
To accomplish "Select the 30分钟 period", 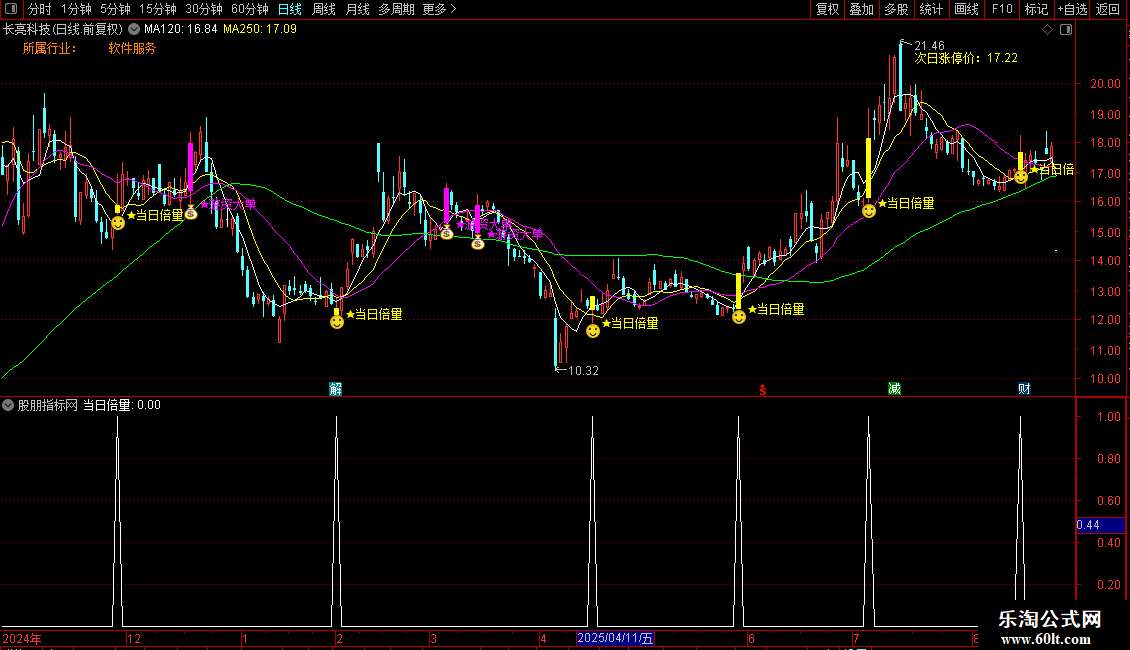I will click(x=204, y=9).
